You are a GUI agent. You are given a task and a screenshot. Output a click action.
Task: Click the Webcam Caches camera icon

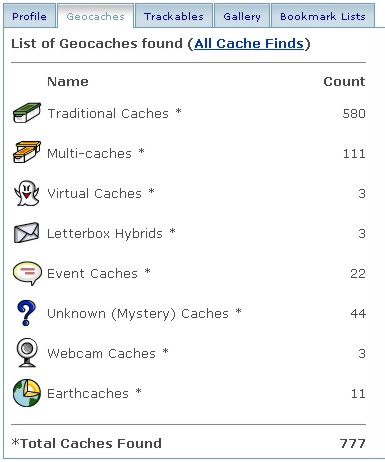27,353
